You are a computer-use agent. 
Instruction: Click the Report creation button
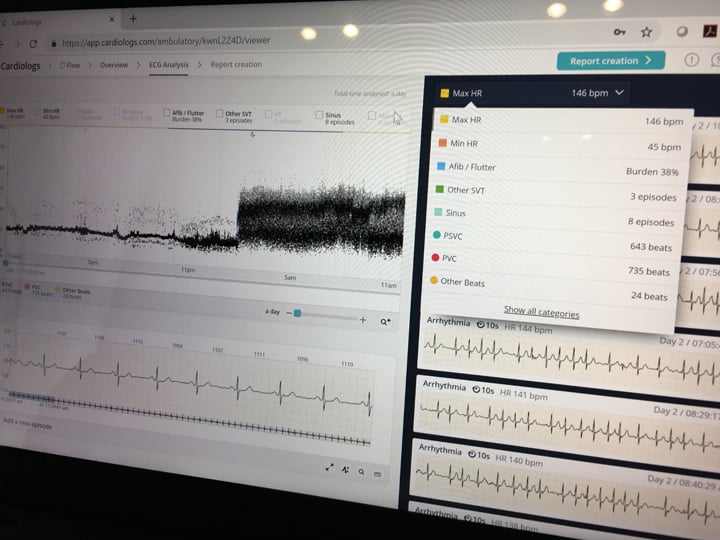[x=611, y=61]
